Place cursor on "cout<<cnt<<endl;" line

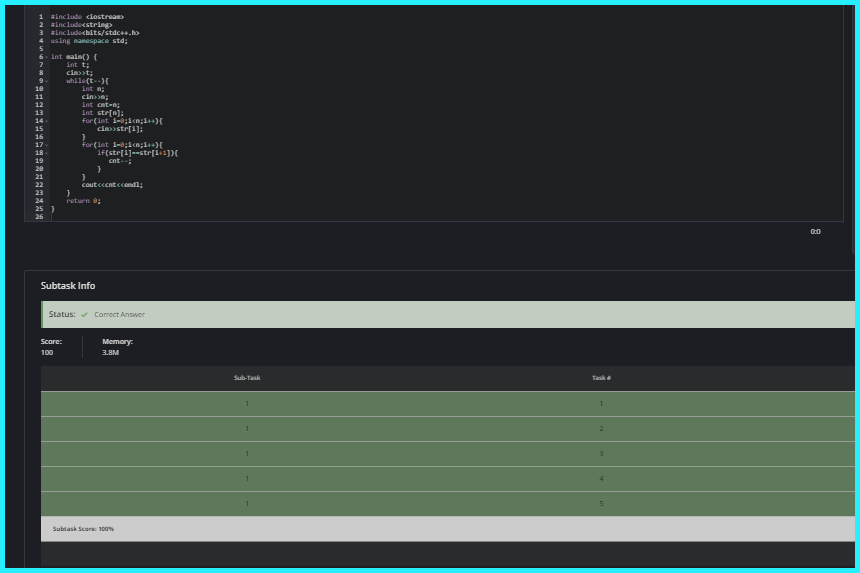click(x=112, y=185)
